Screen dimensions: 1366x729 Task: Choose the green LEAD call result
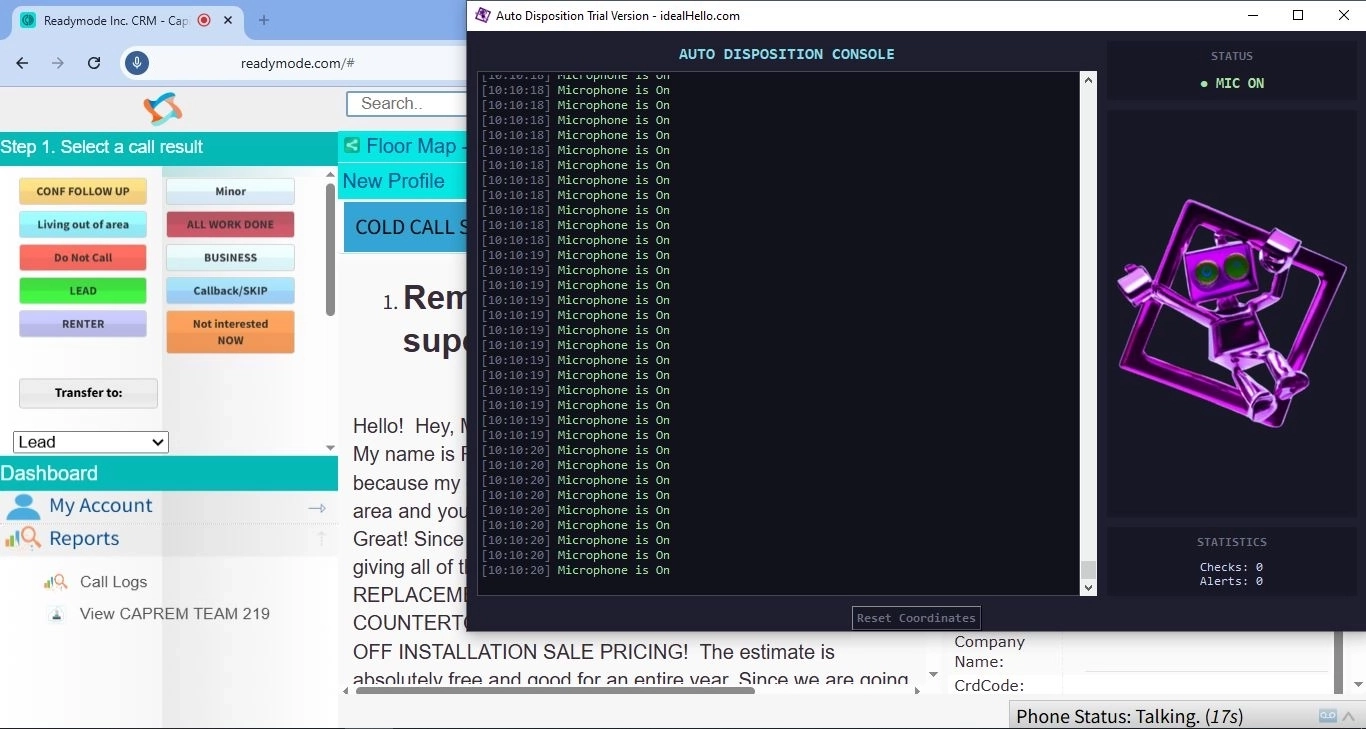point(83,291)
